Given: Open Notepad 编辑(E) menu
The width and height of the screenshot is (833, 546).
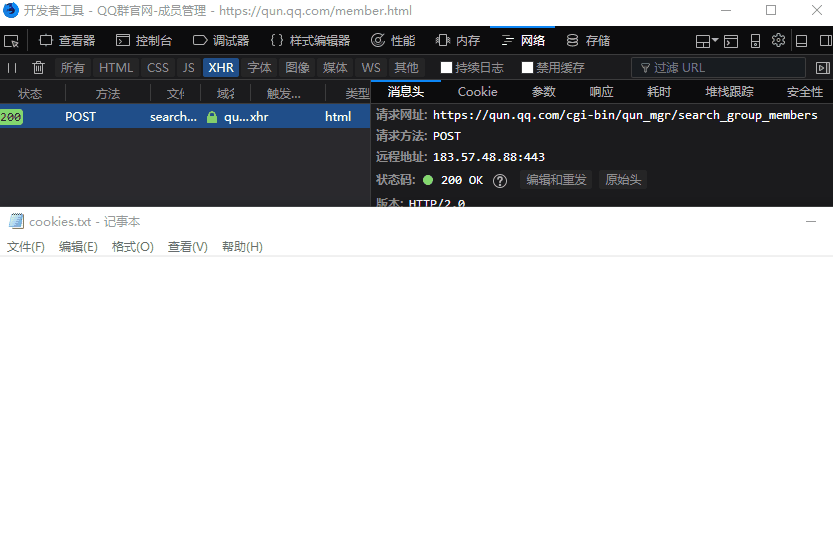Looking at the screenshot, I should click(78, 247).
